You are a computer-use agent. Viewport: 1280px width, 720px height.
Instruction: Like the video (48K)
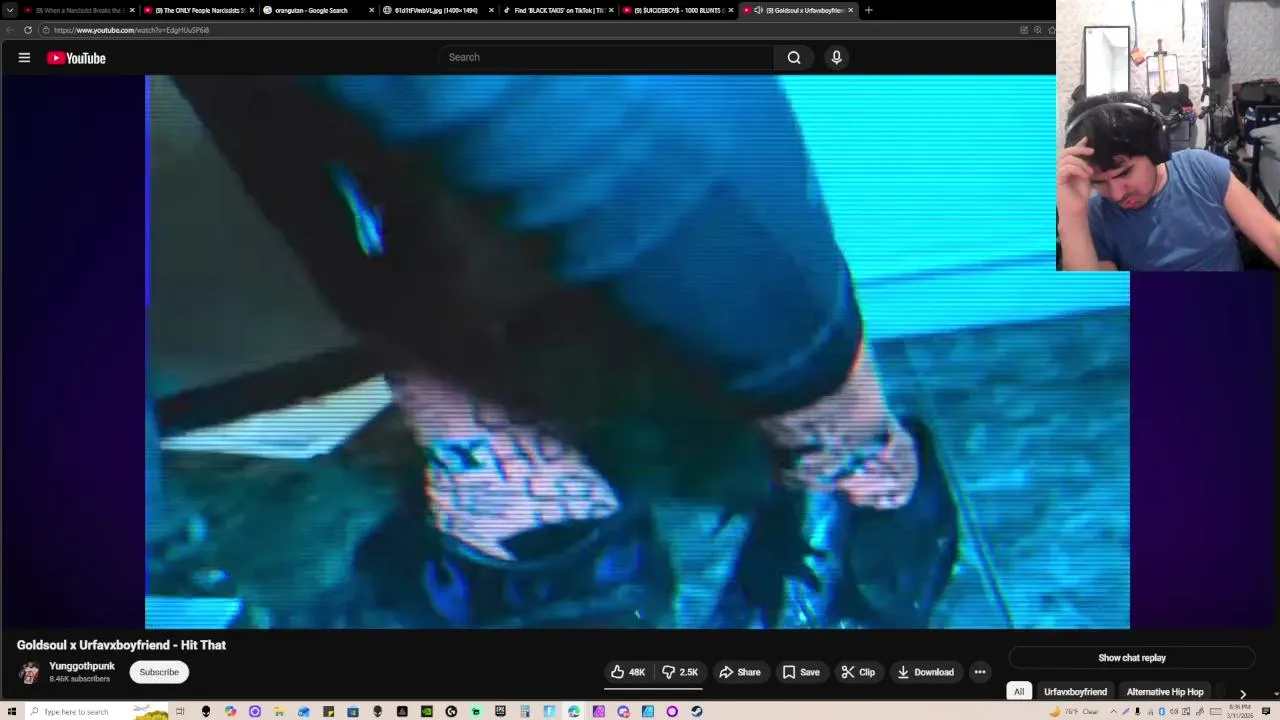[x=628, y=672]
